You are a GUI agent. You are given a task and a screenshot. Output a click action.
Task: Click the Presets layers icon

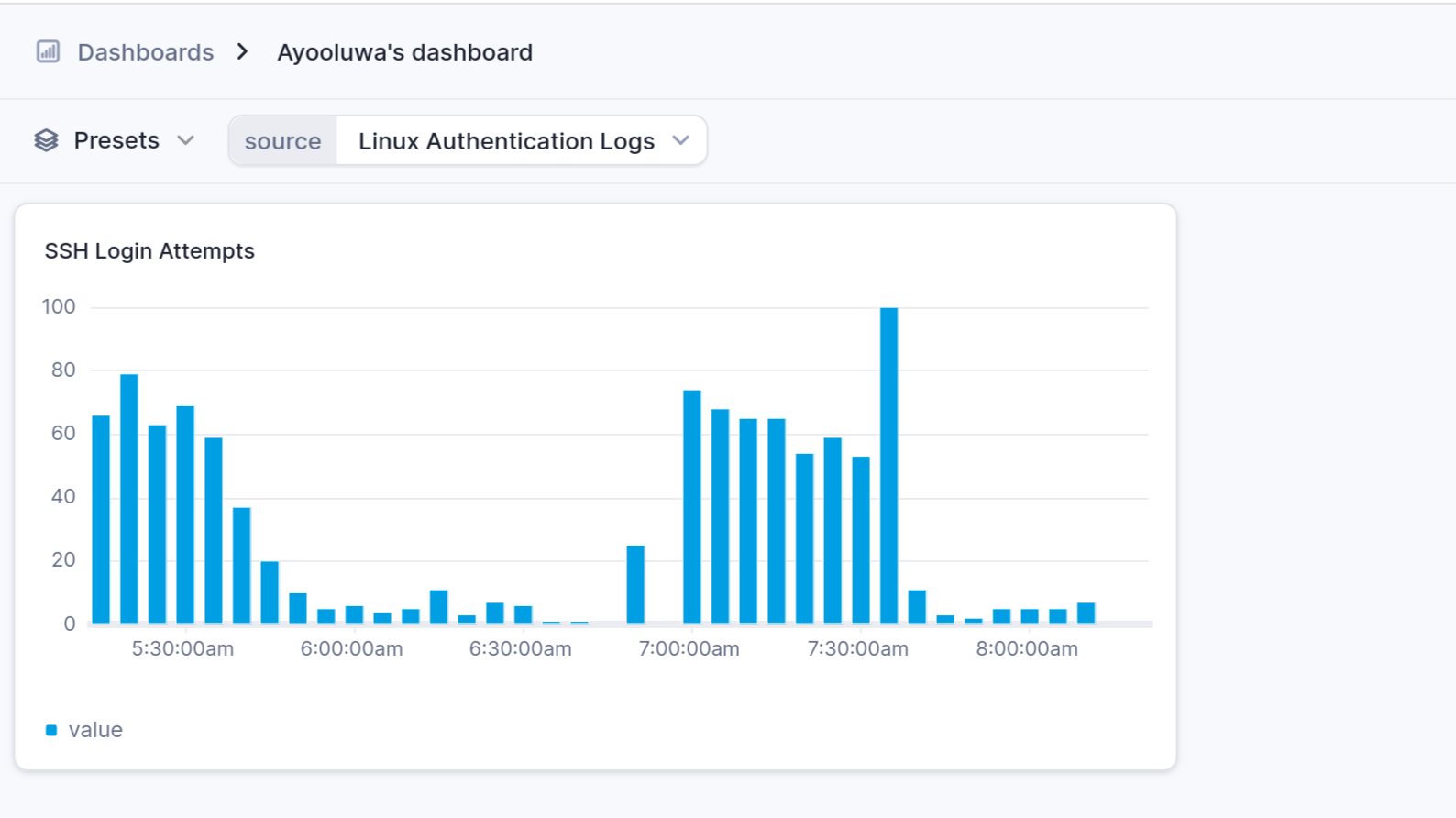(47, 140)
